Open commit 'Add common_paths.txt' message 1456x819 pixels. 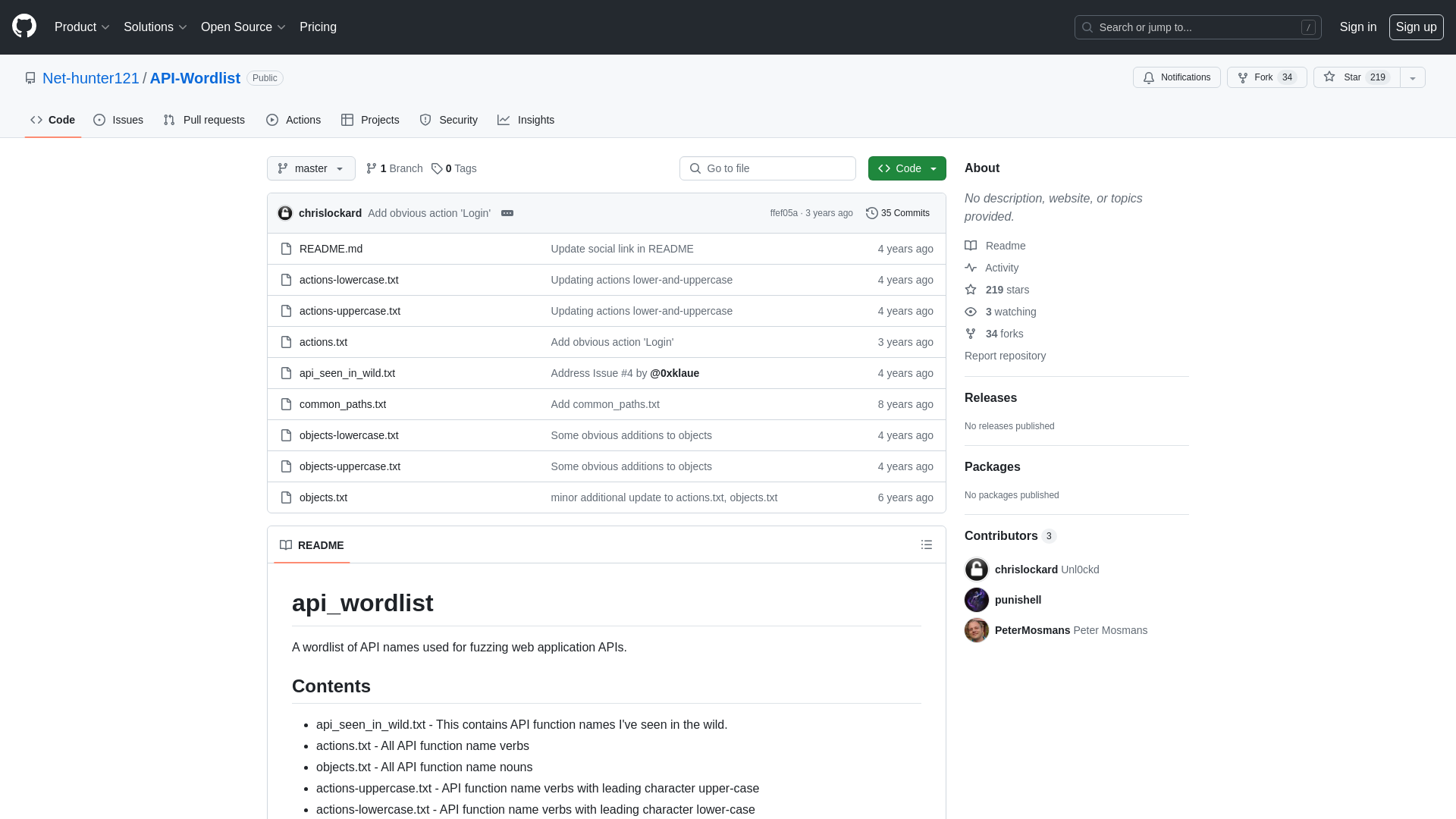pos(605,404)
